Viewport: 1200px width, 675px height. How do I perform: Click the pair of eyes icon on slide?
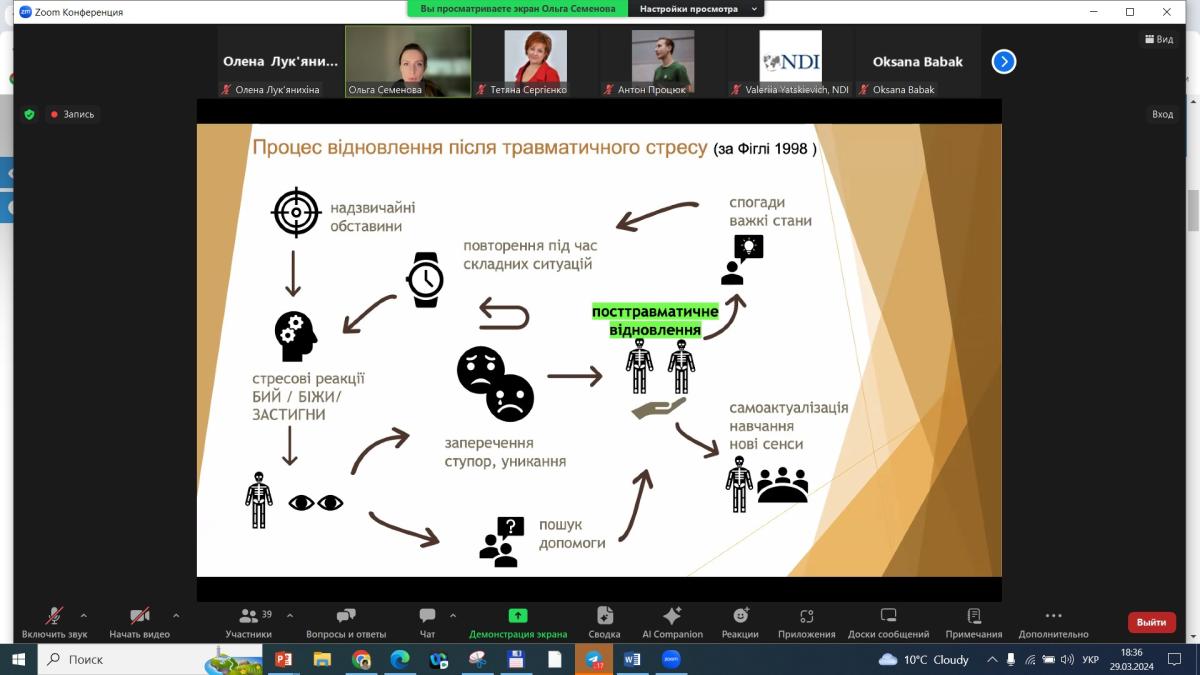coord(316,502)
